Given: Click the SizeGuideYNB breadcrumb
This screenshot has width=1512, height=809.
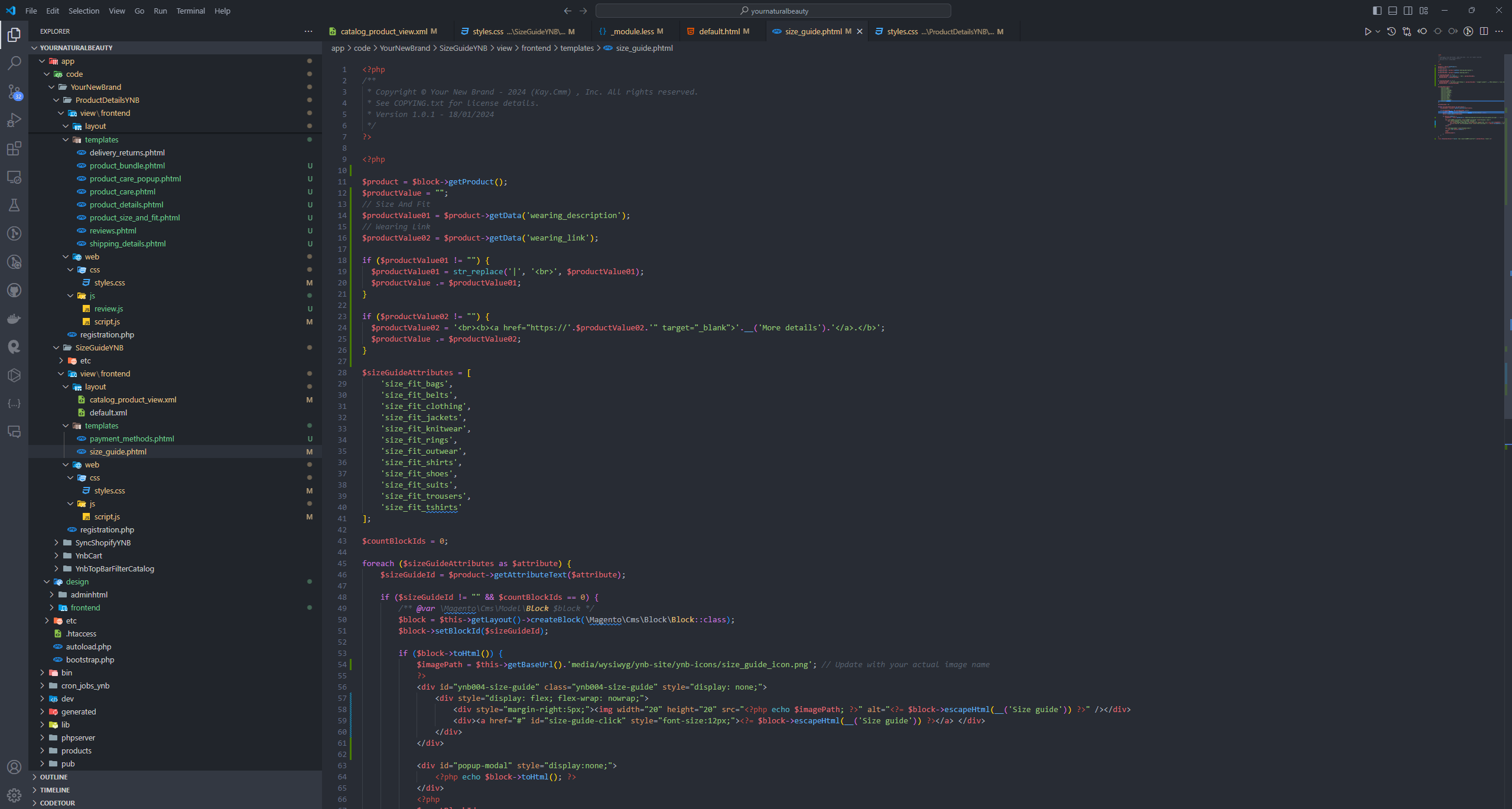Looking at the screenshot, I should (463, 48).
